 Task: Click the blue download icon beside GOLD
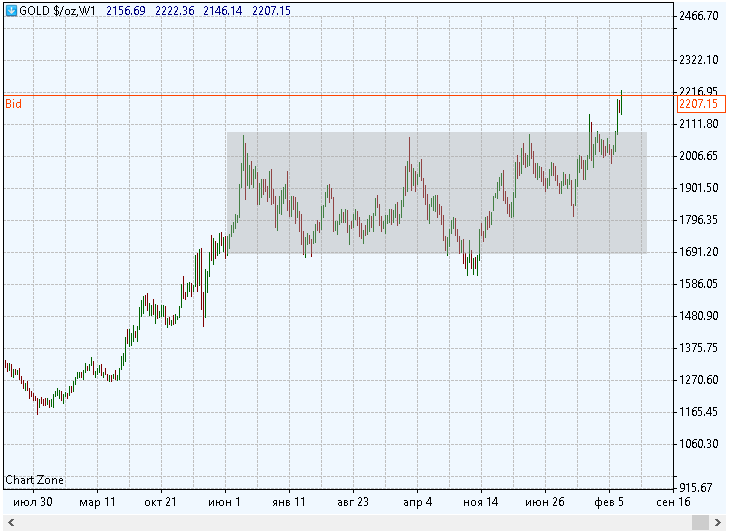(x=11, y=10)
